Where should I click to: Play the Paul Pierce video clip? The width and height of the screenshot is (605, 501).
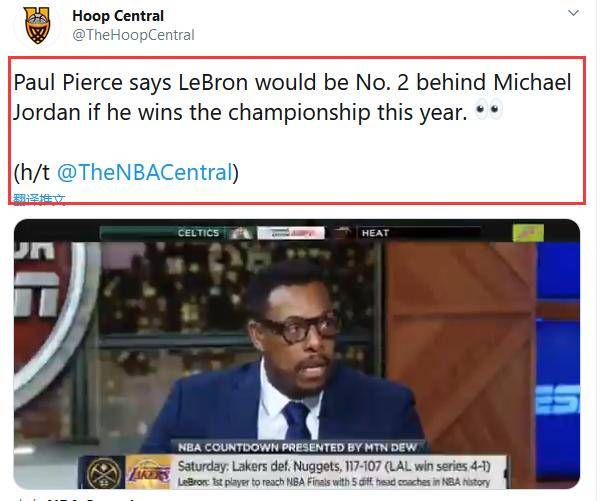[296, 354]
